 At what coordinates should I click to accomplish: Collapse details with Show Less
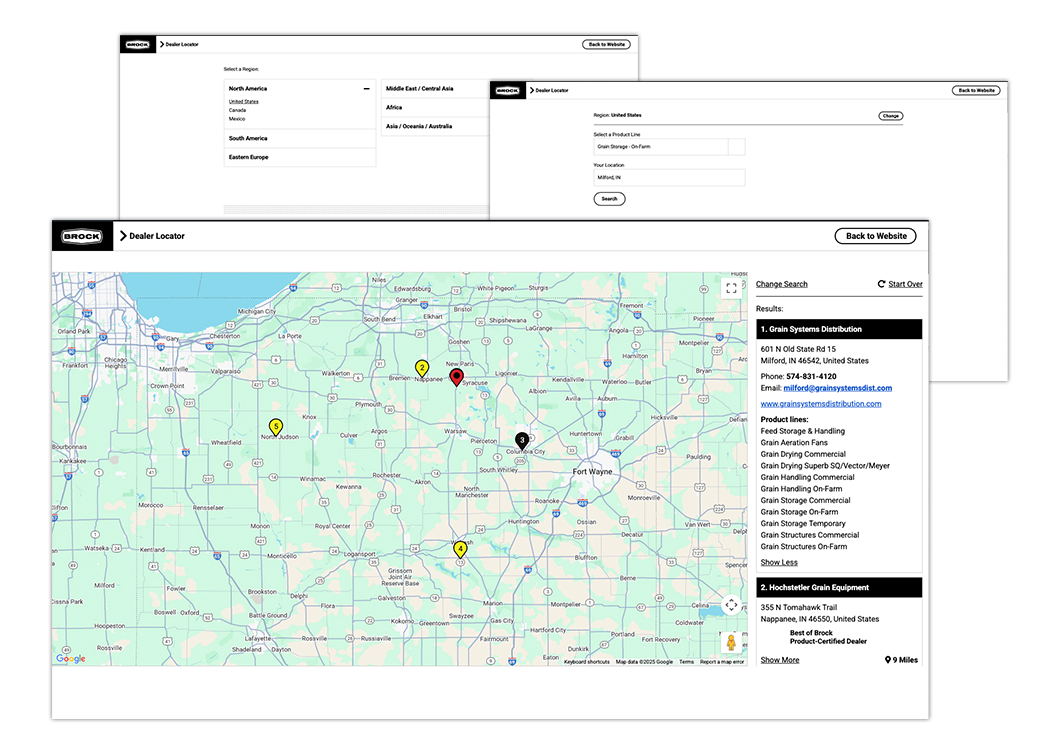click(x=779, y=563)
